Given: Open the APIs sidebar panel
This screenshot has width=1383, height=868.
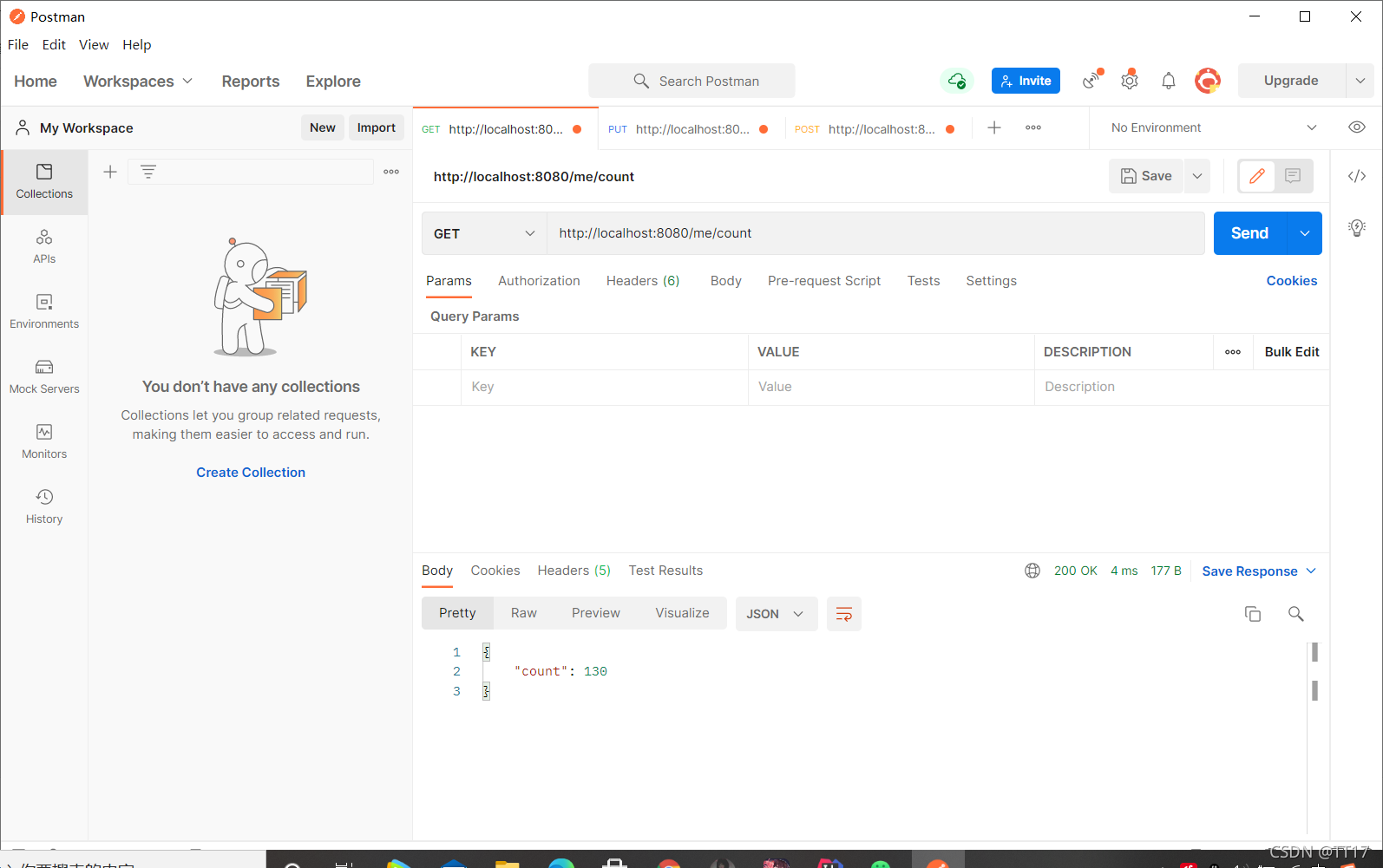Looking at the screenshot, I should coord(44,247).
